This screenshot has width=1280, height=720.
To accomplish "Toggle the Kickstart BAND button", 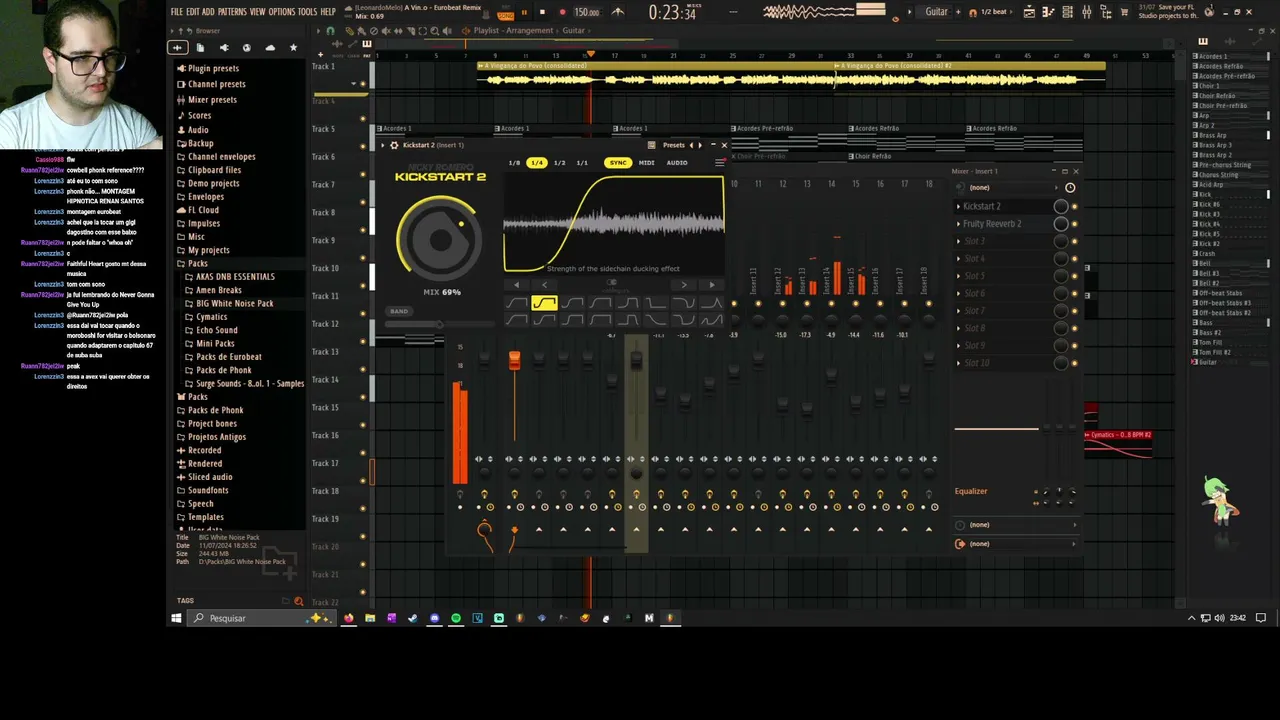I will (x=399, y=311).
